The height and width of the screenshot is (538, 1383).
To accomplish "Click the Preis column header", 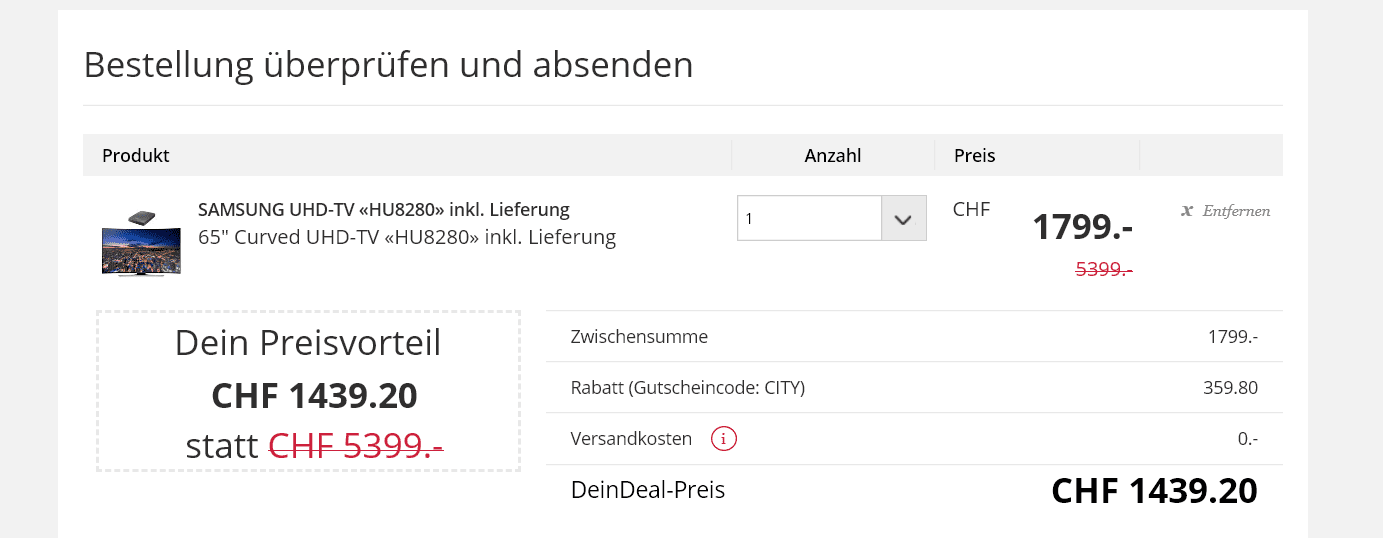I will point(974,156).
